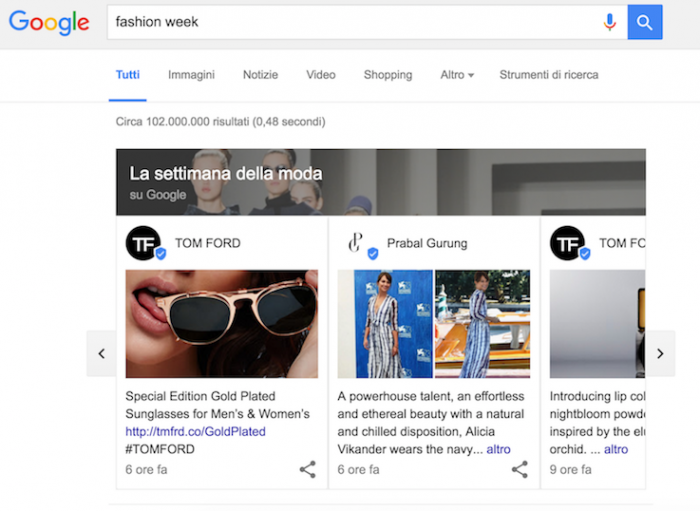Click the third card's TF logo avatar
This screenshot has width=700, height=511.
click(567, 243)
